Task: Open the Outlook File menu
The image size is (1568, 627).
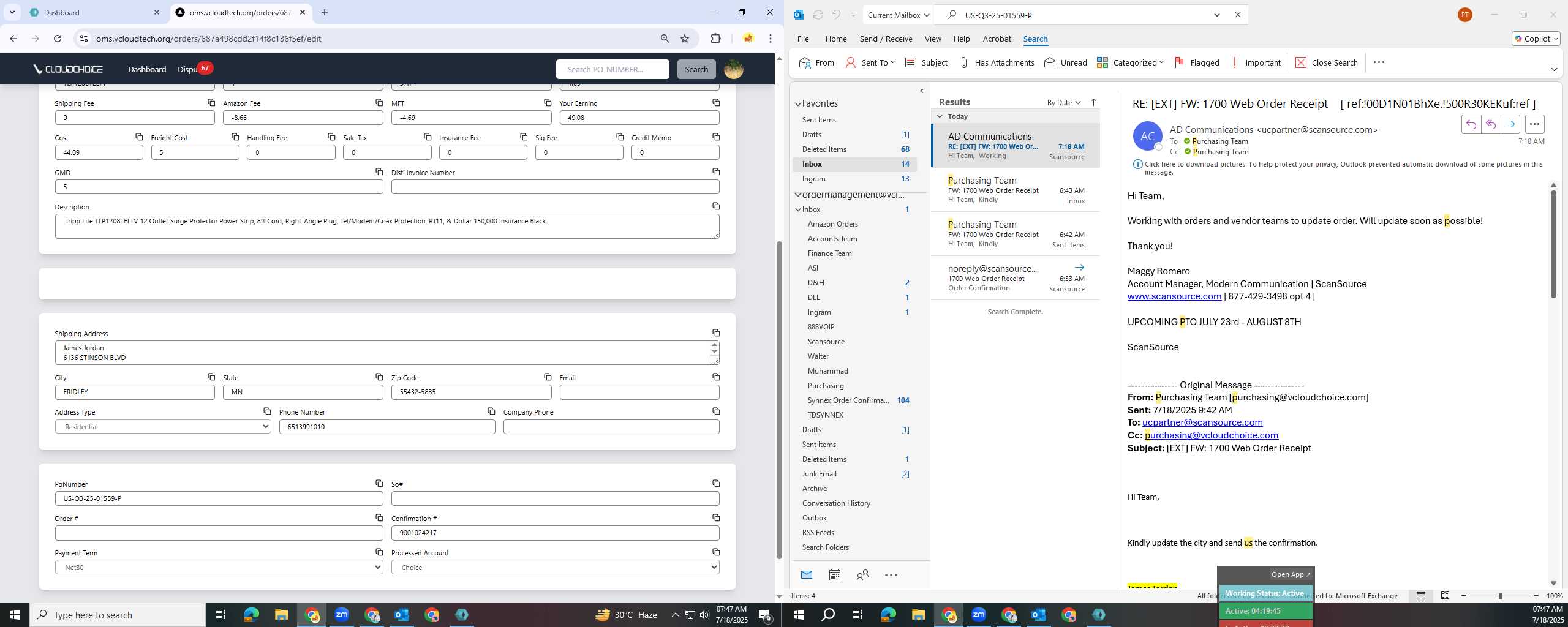Action: [x=803, y=39]
